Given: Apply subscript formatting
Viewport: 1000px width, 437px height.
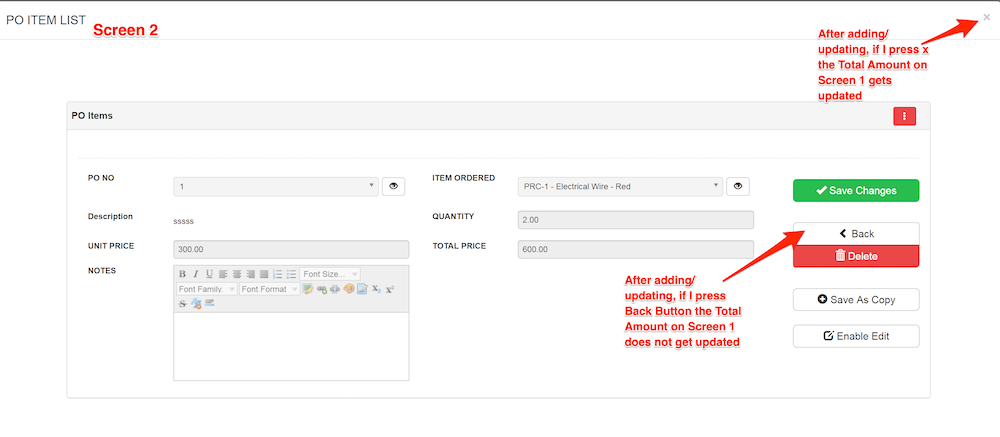Looking at the screenshot, I should (x=376, y=289).
